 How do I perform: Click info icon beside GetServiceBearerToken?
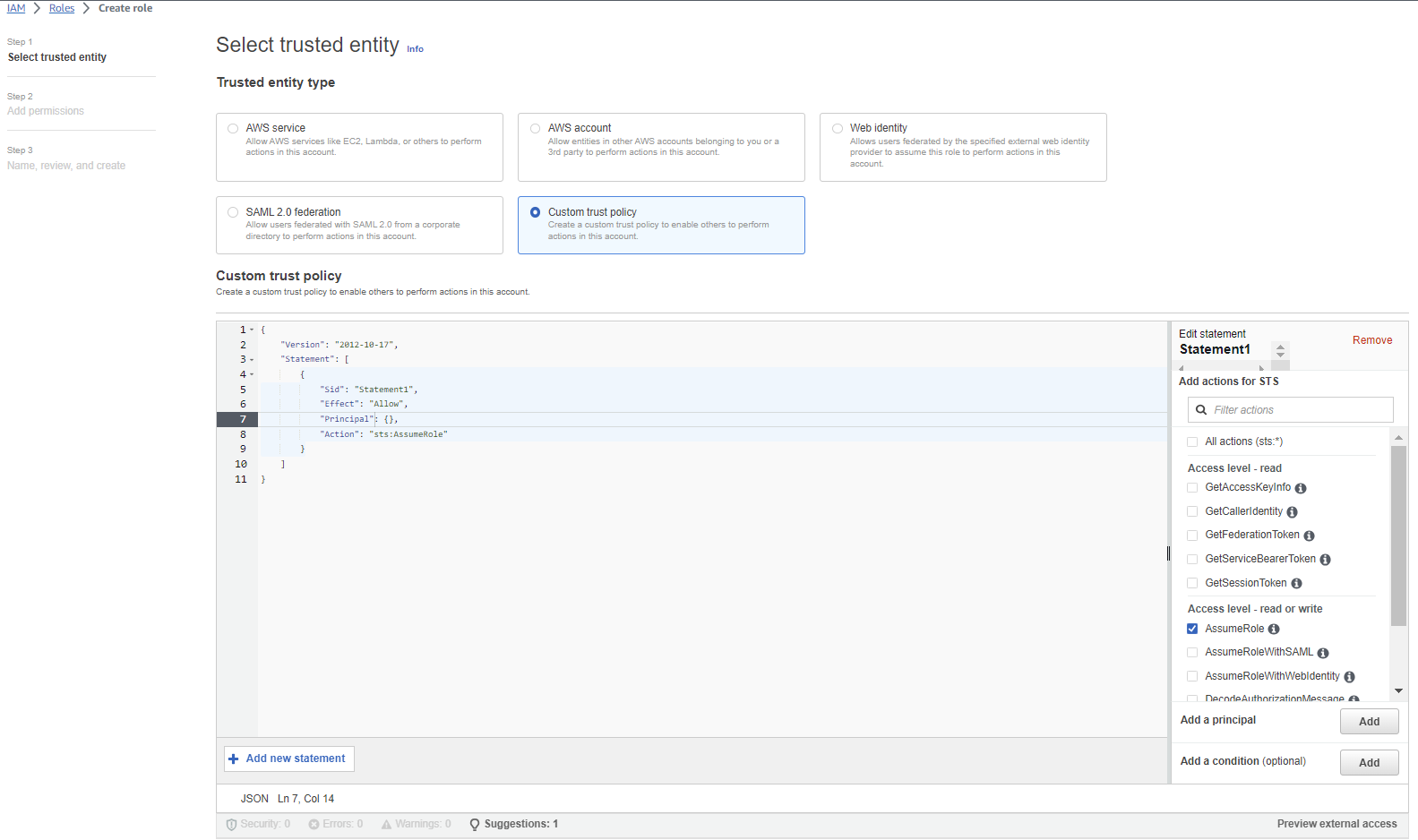[x=1325, y=560]
